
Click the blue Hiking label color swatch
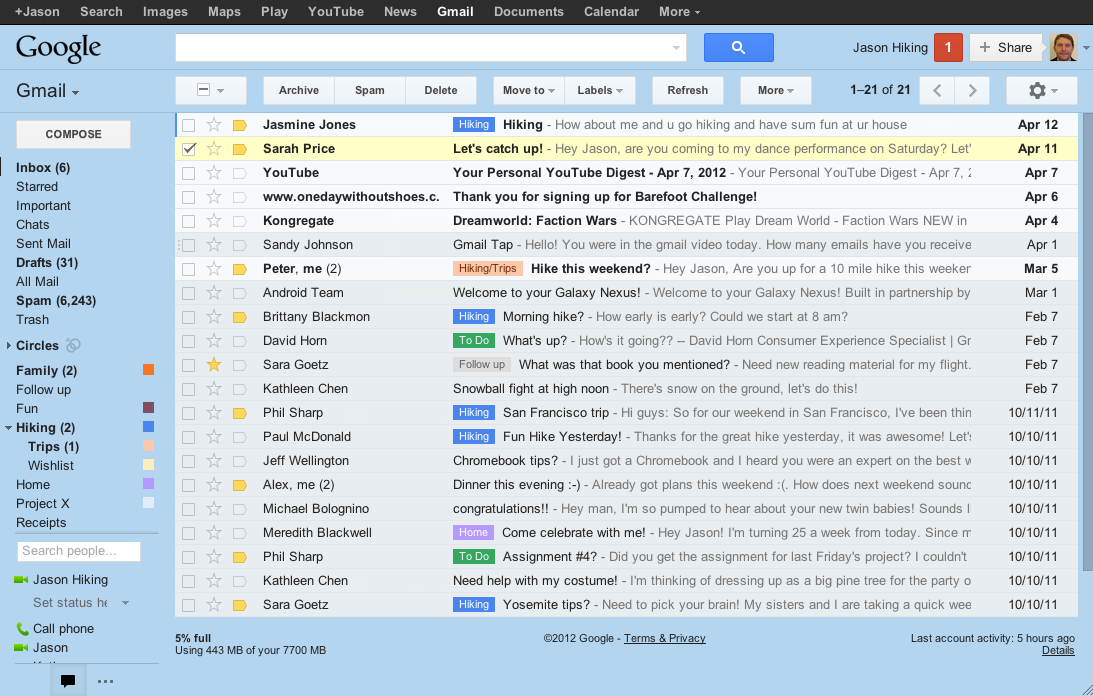148,427
